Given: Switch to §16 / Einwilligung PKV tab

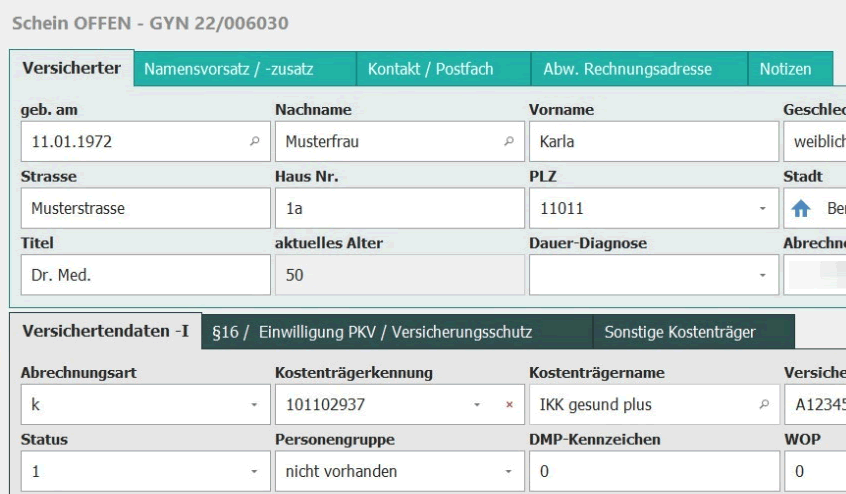Looking at the screenshot, I should [393, 332].
